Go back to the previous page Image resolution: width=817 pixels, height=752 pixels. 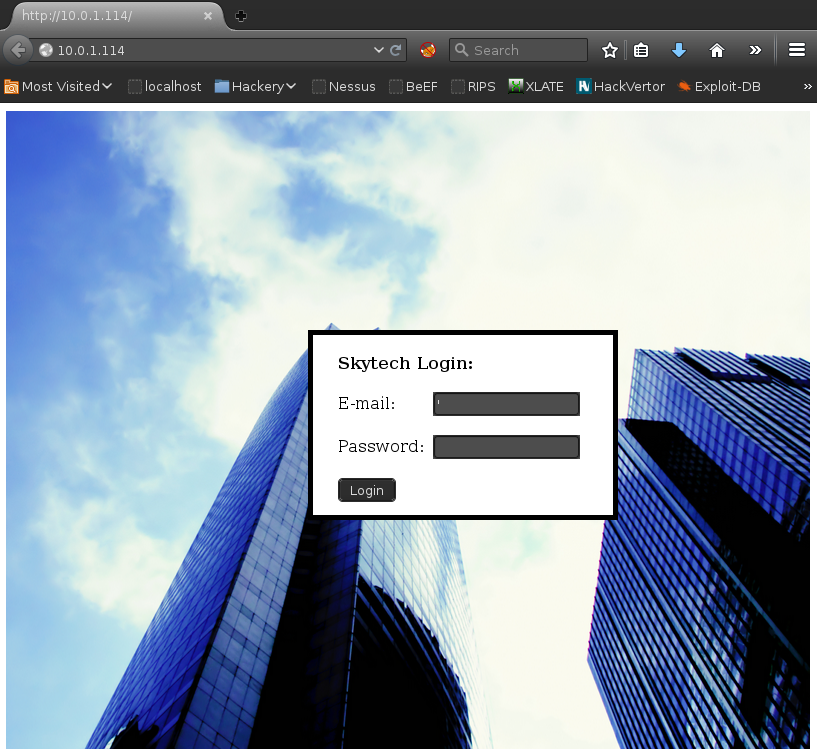(x=18, y=49)
